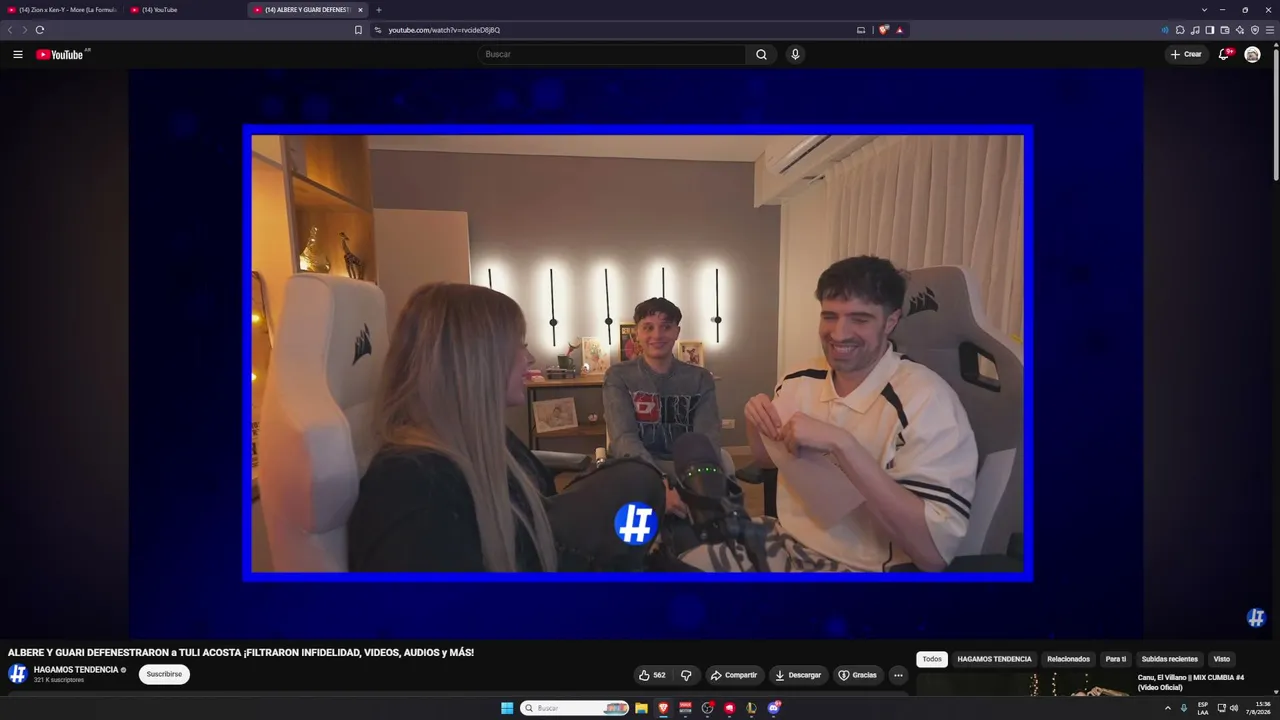
Task: Click the Brave Shields icon
Action: [x=883, y=30]
